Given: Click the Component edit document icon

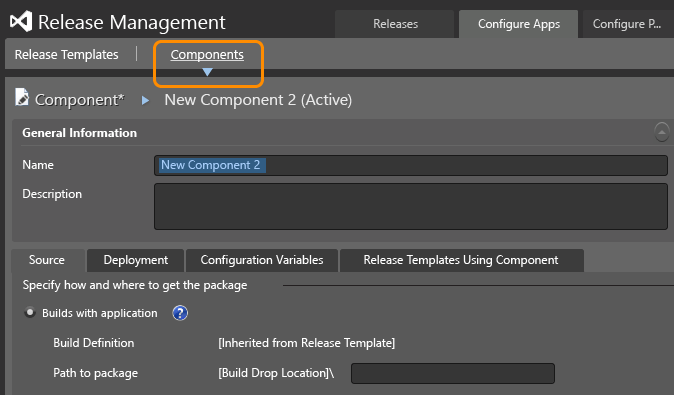Looking at the screenshot, I should pyautogui.click(x=21, y=97).
